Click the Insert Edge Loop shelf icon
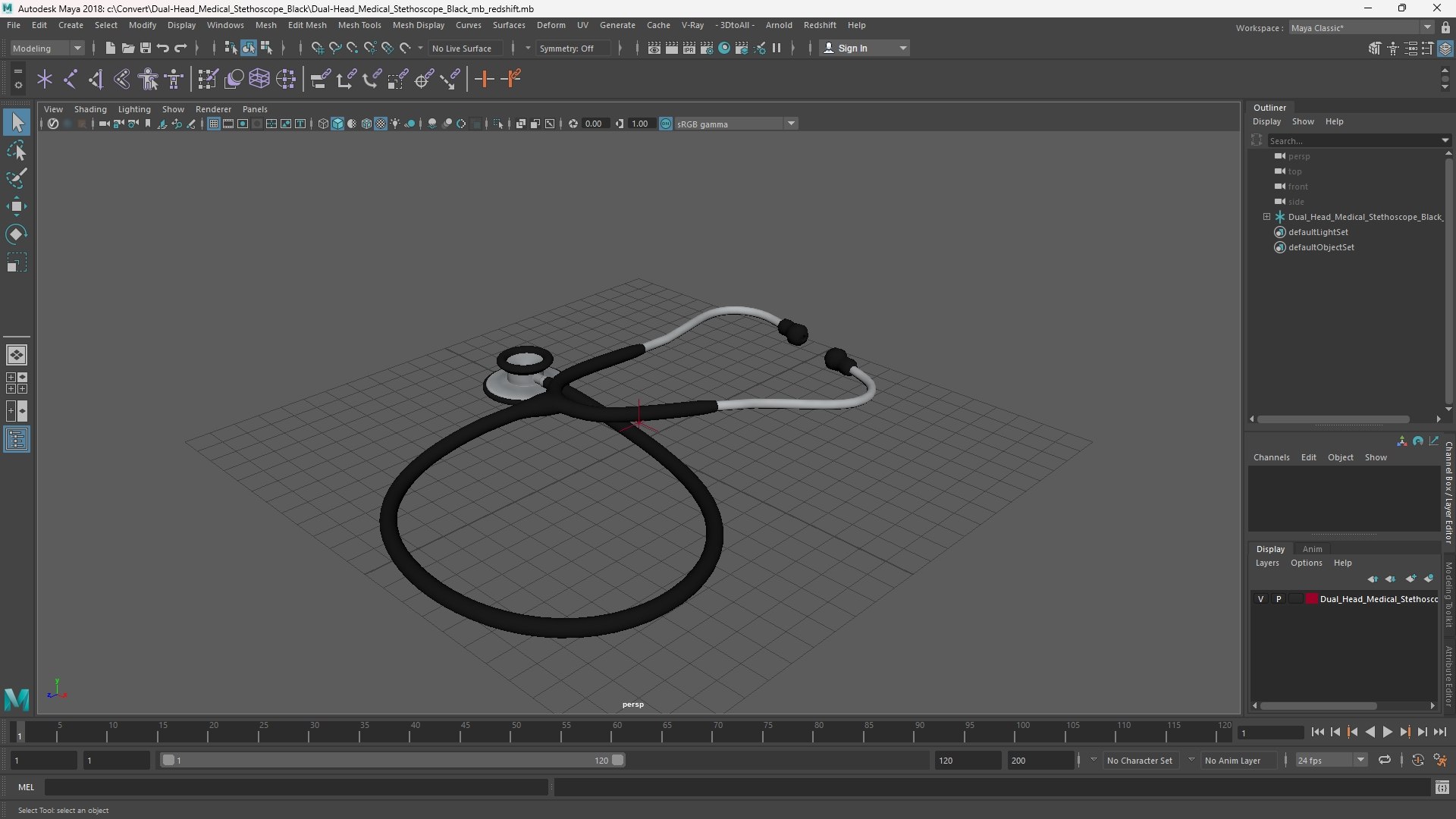The width and height of the screenshot is (1456, 819). [485, 79]
